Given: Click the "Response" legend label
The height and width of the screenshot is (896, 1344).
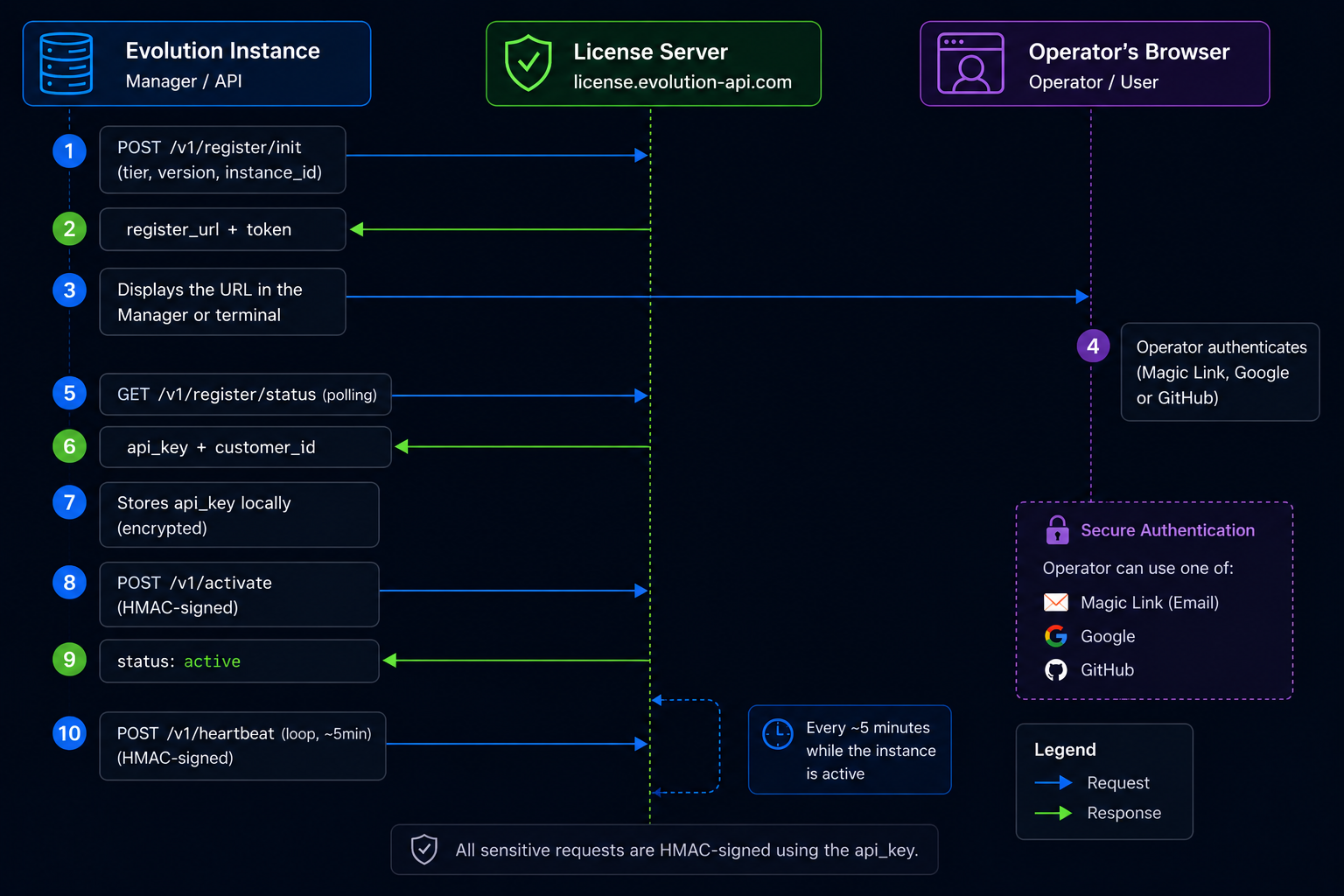Looking at the screenshot, I should [x=1123, y=813].
